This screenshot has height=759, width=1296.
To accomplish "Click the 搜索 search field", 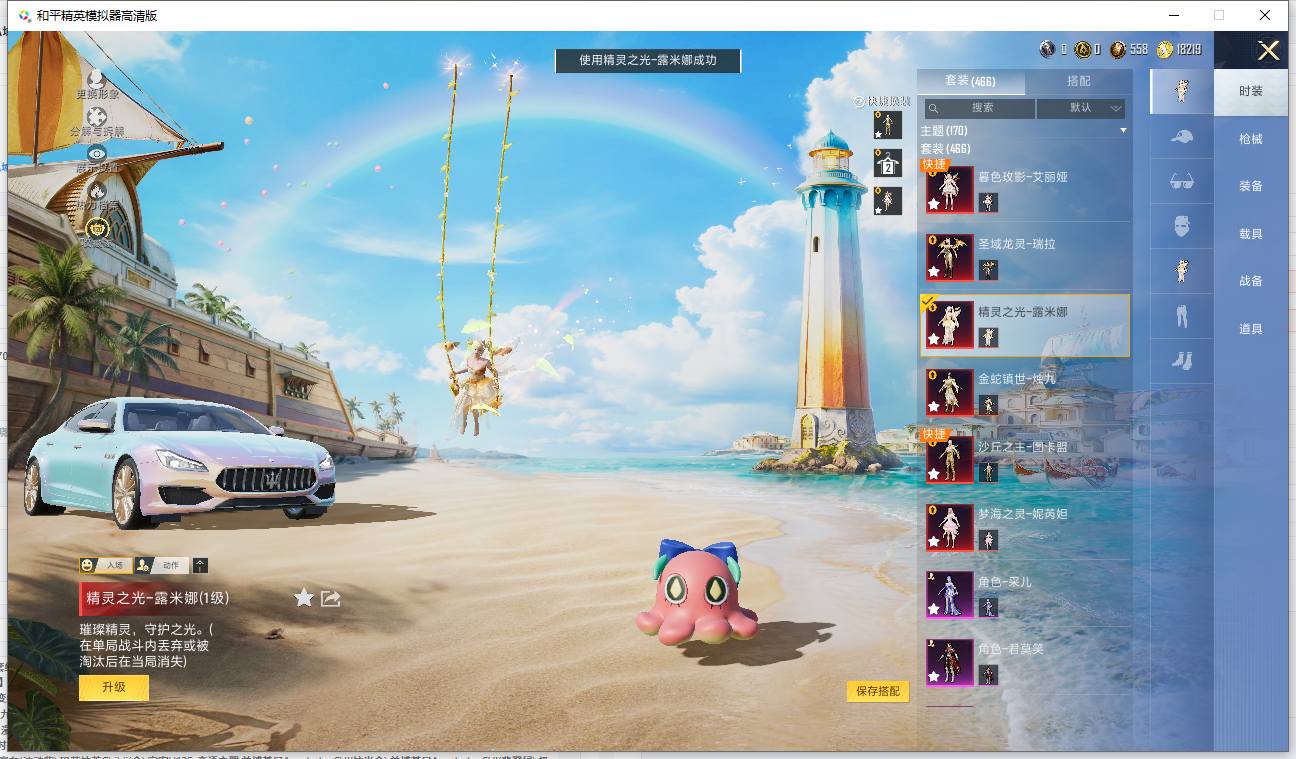I will [x=979, y=108].
